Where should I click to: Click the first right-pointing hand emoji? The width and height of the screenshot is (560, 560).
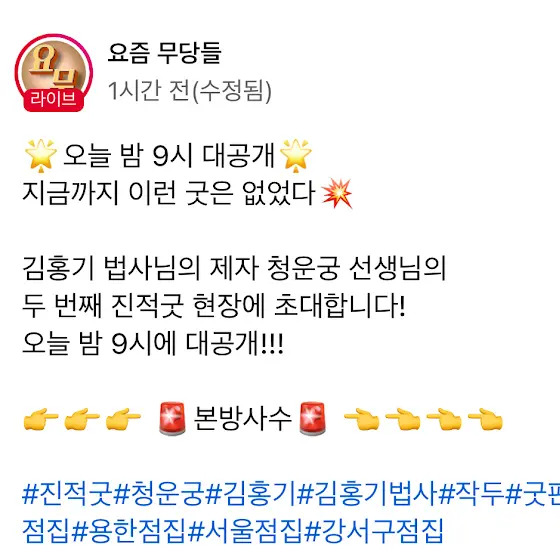coord(41,419)
